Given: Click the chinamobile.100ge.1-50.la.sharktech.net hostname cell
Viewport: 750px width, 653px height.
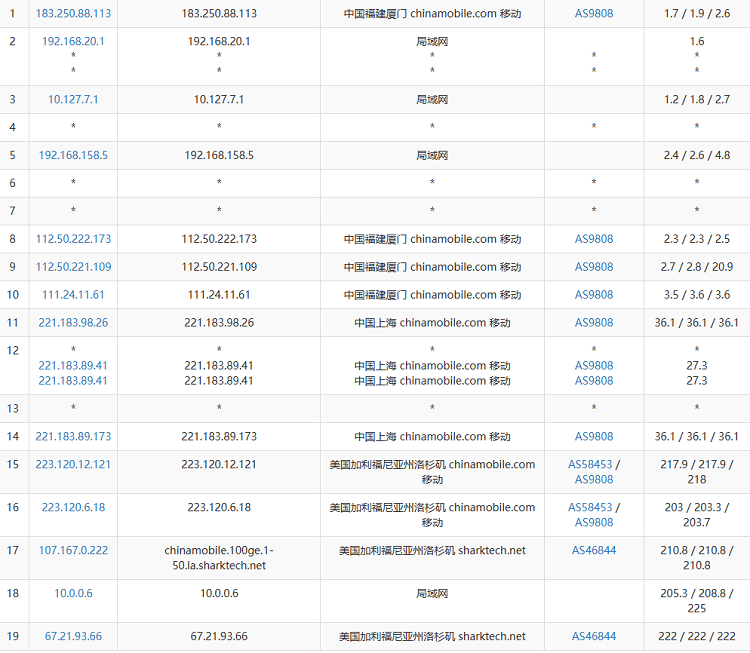Looking at the screenshot, I should tap(219, 558).
